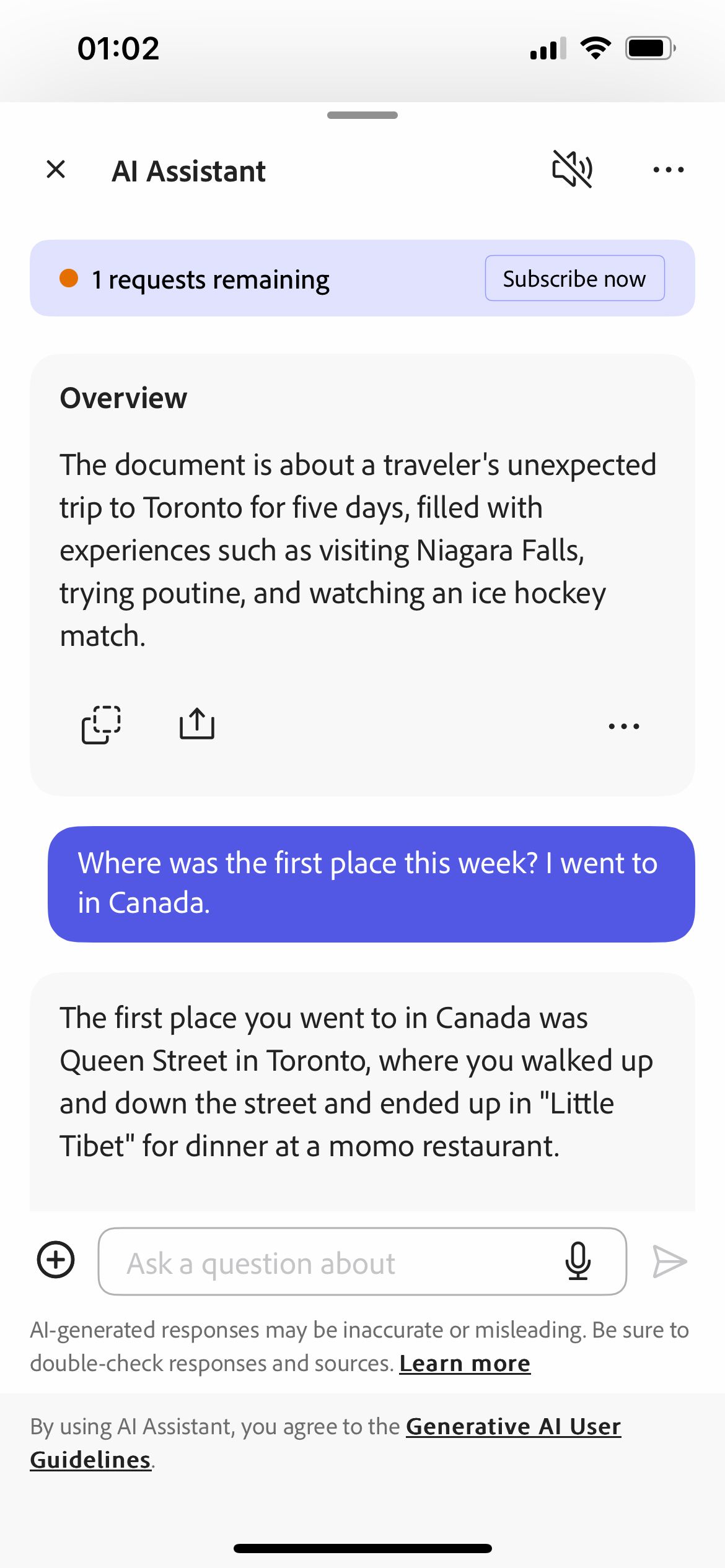
Task: Select the user question chat bubble
Action: [371, 884]
